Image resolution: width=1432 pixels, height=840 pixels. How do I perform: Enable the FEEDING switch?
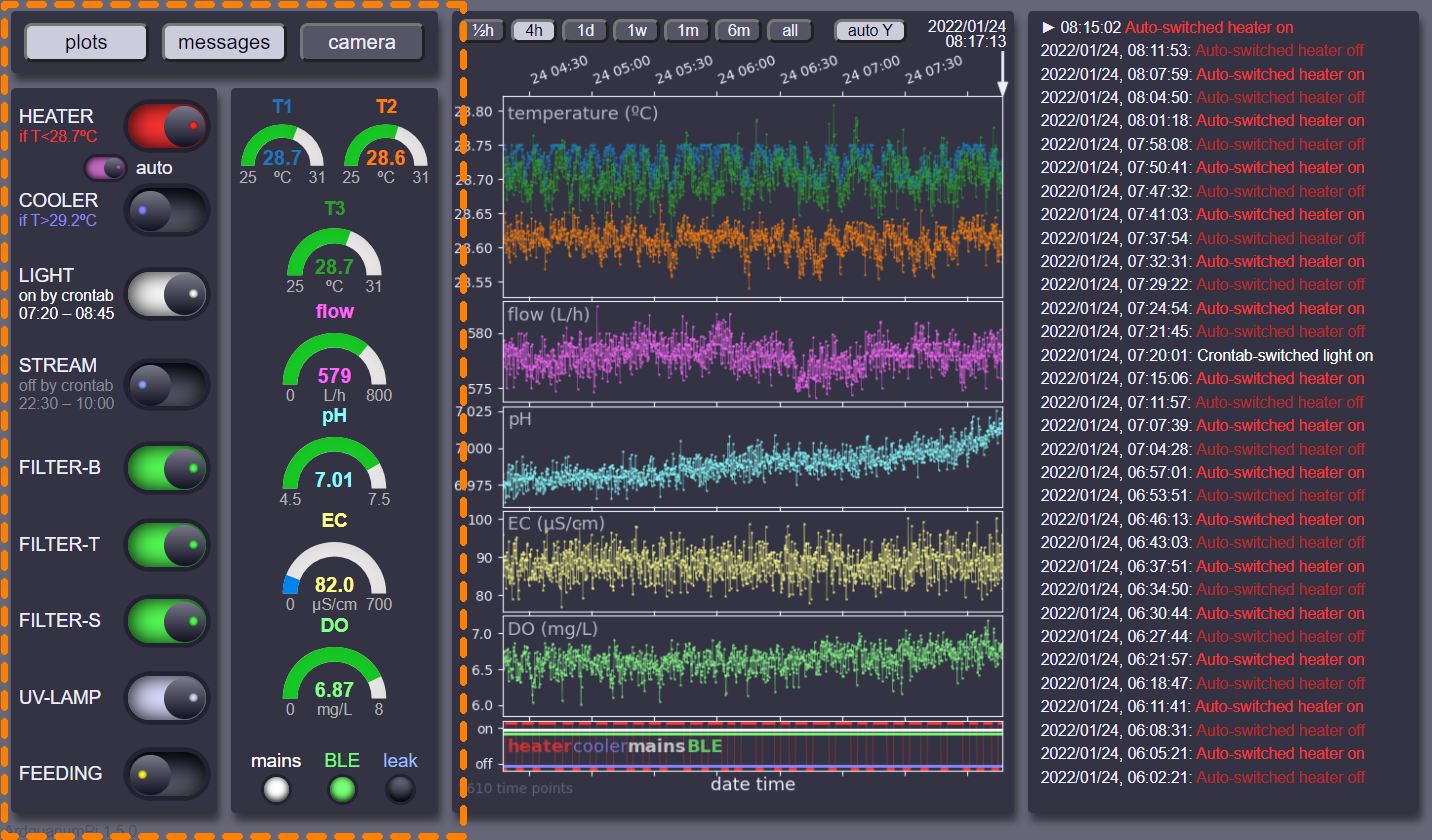tap(167, 774)
